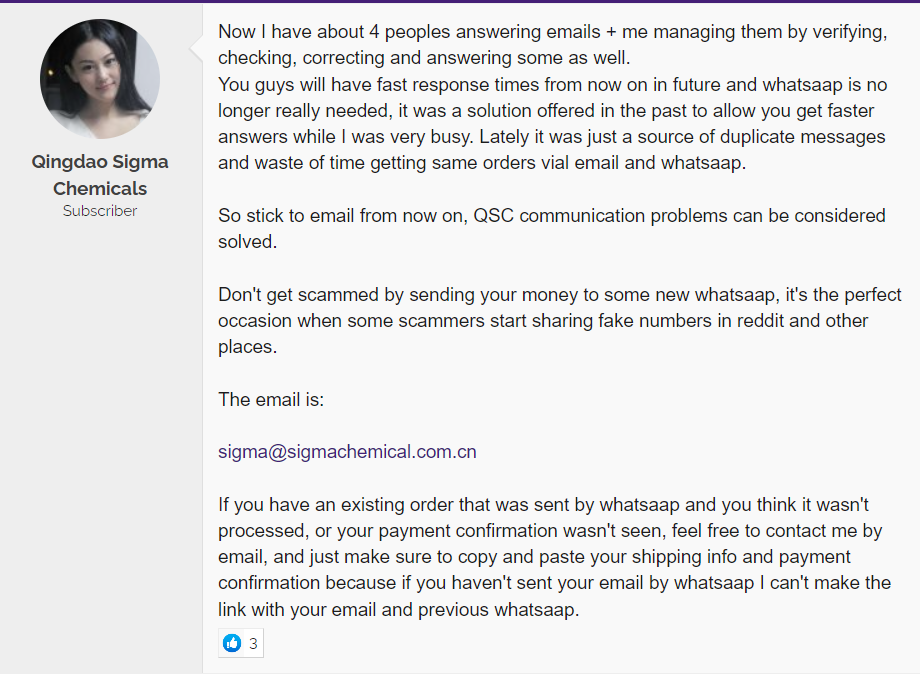The height and width of the screenshot is (684, 920).
Task: Click the paragraph starting "Don't get scammed"
Action: [560, 320]
